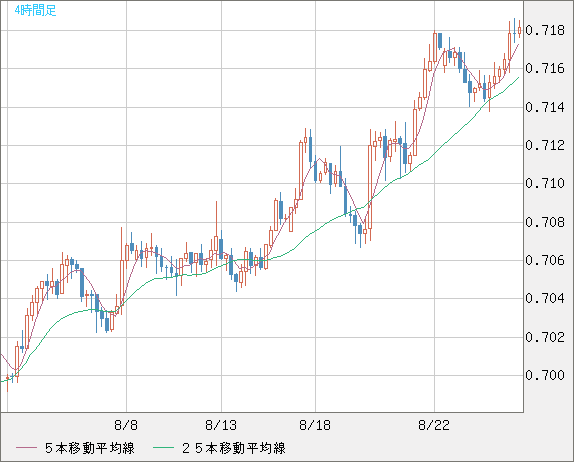574x462 pixels.
Task: Click the last candlestick at the chart's right edge
Action: [x=519, y=29]
